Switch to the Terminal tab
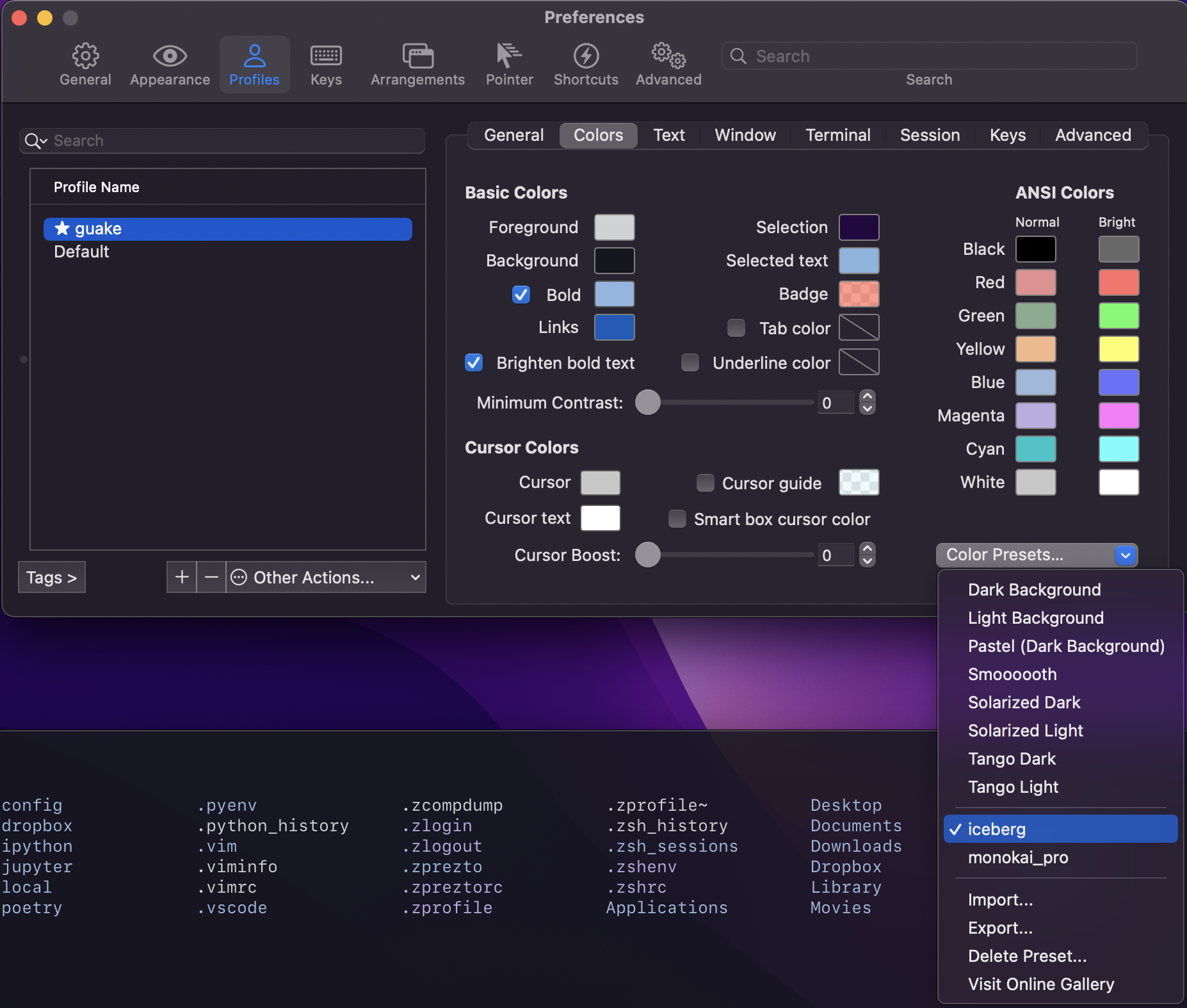Screen dimensions: 1187x1008 [x=837, y=135]
